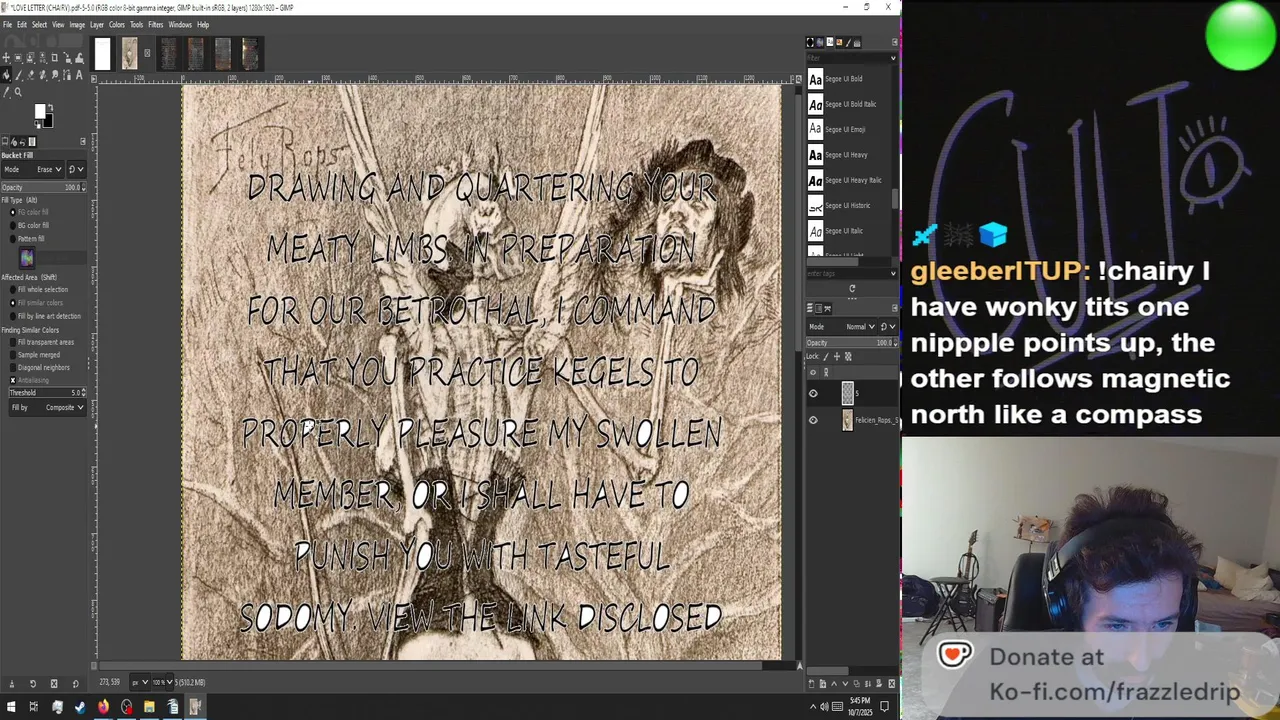Image resolution: width=1280 pixels, height=720 pixels.
Task: Delete this layer button in Layers panel
Action: pyautogui.click(x=892, y=684)
